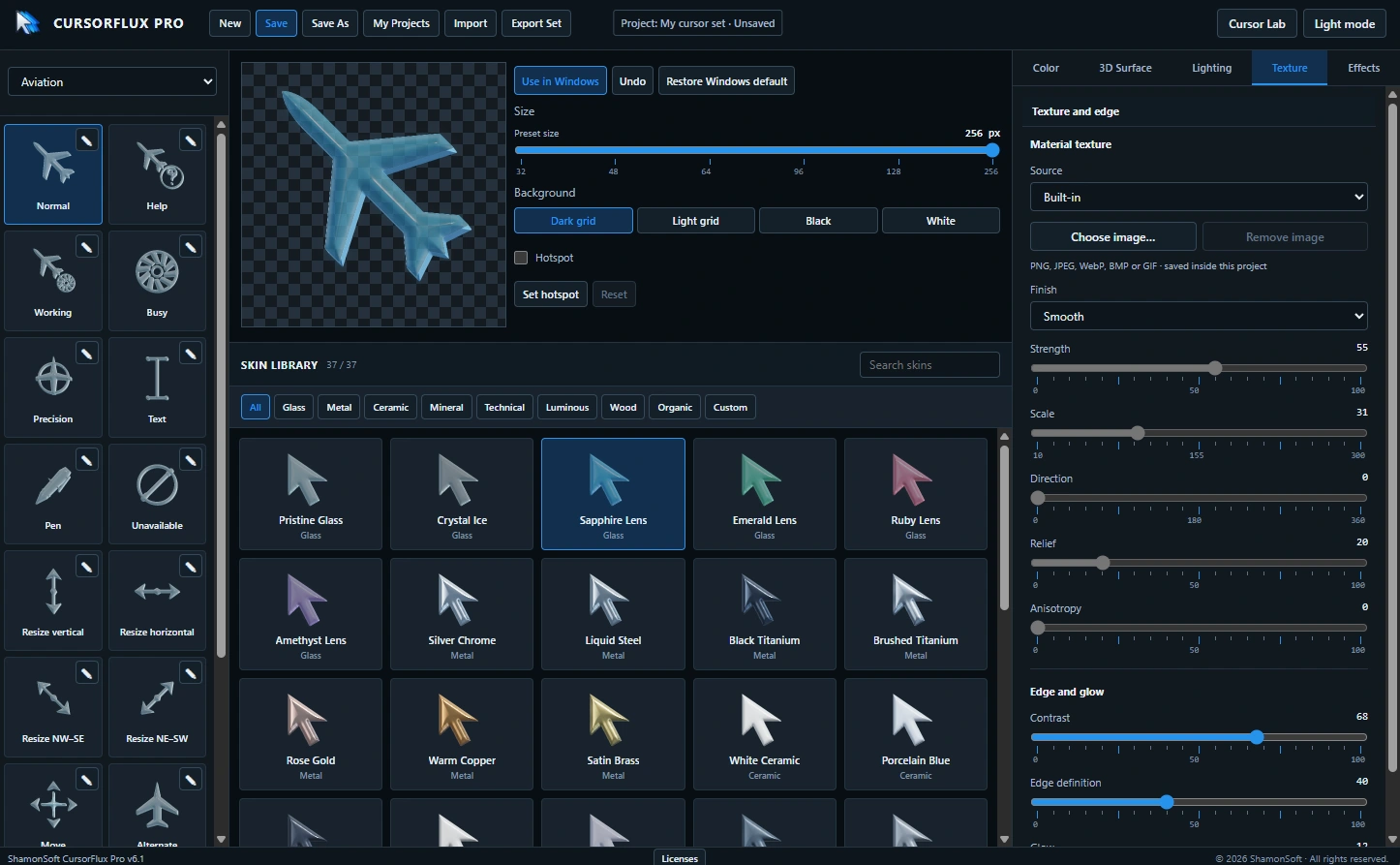Viewport: 1400px width, 865px height.
Task: Open the Effects tab
Action: click(x=1363, y=68)
